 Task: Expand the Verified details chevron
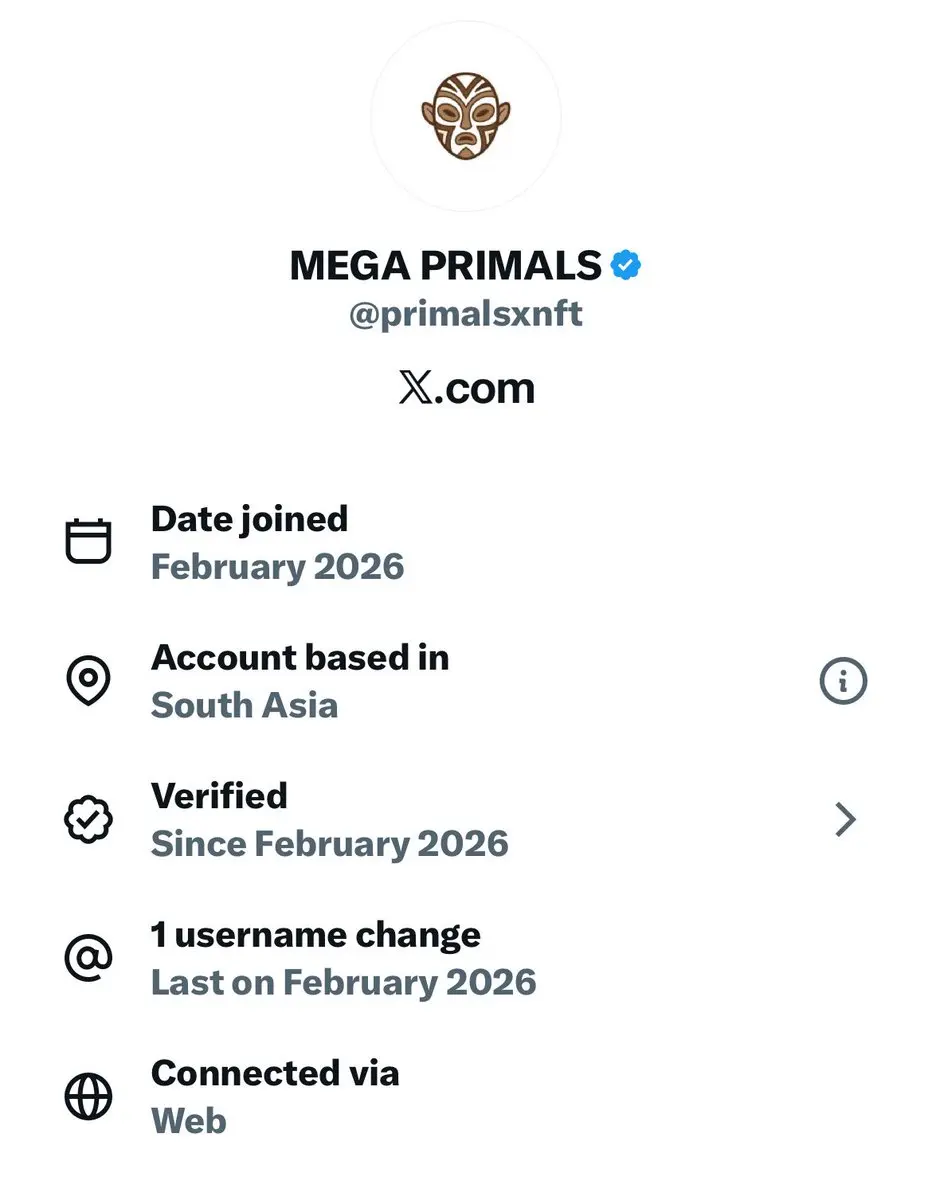(845, 820)
